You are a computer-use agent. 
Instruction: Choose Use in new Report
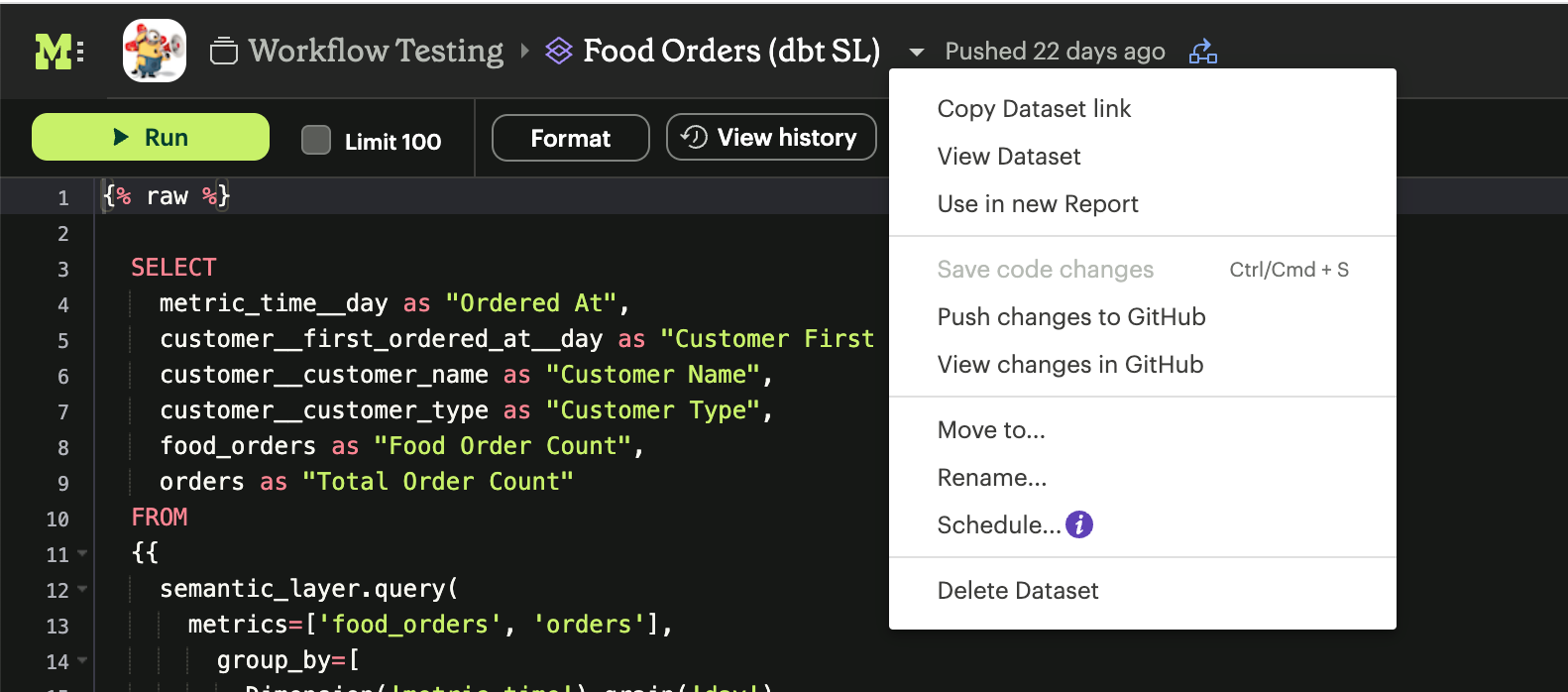click(x=1037, y=204)
